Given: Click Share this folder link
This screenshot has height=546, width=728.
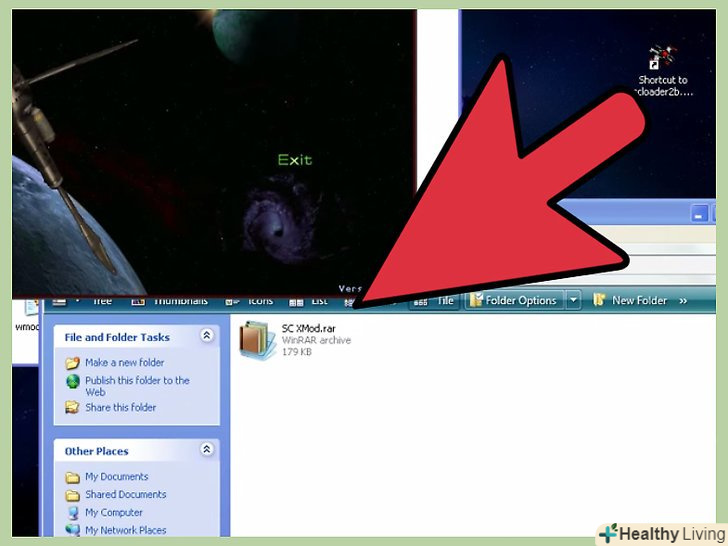Looking at the screenshot, I should [120, 407].
